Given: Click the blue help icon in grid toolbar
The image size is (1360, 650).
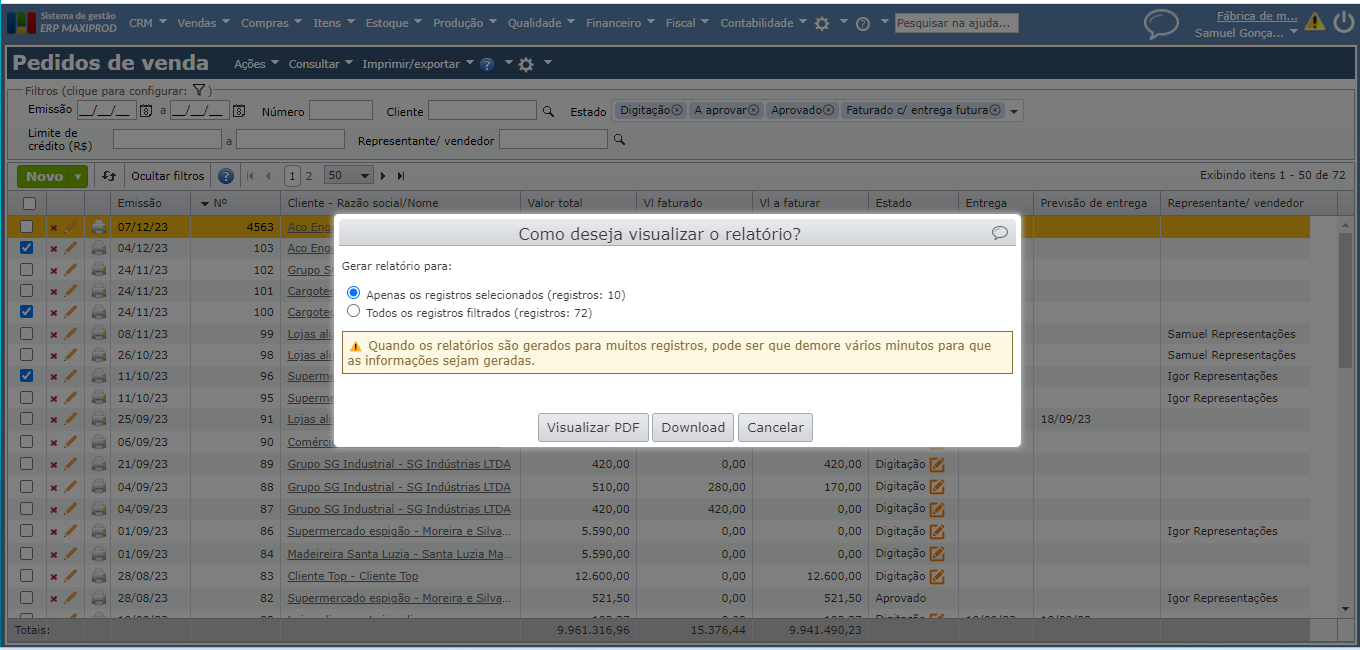Looking at the screenshot, I should click(226, 176).
